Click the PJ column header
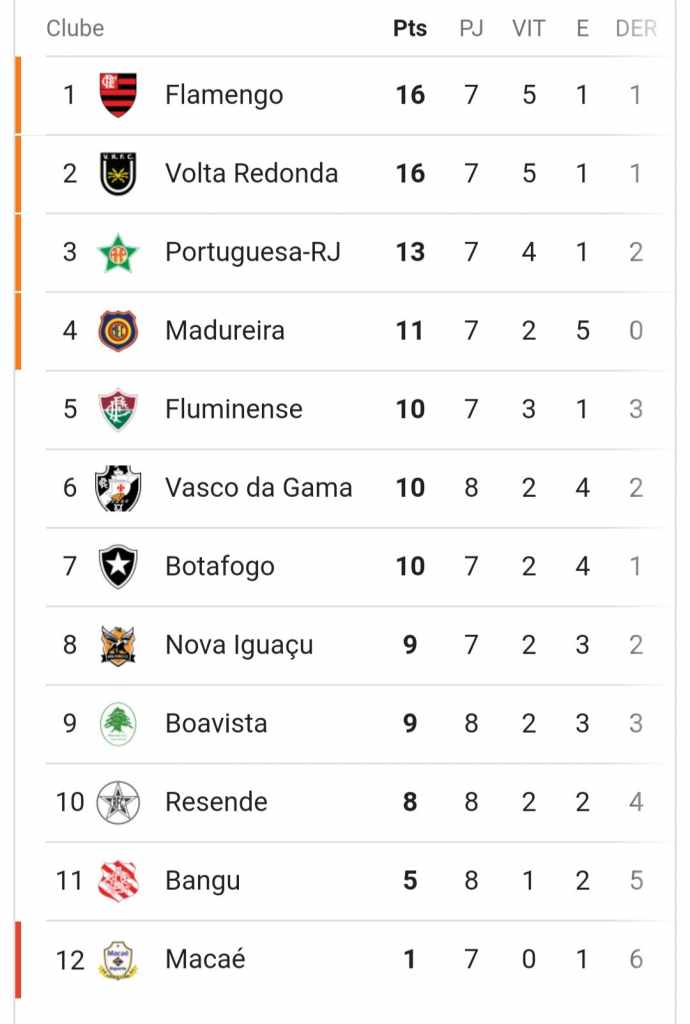Image resolution: width=690 pixels, height=1024 pixels. point(471,28)
